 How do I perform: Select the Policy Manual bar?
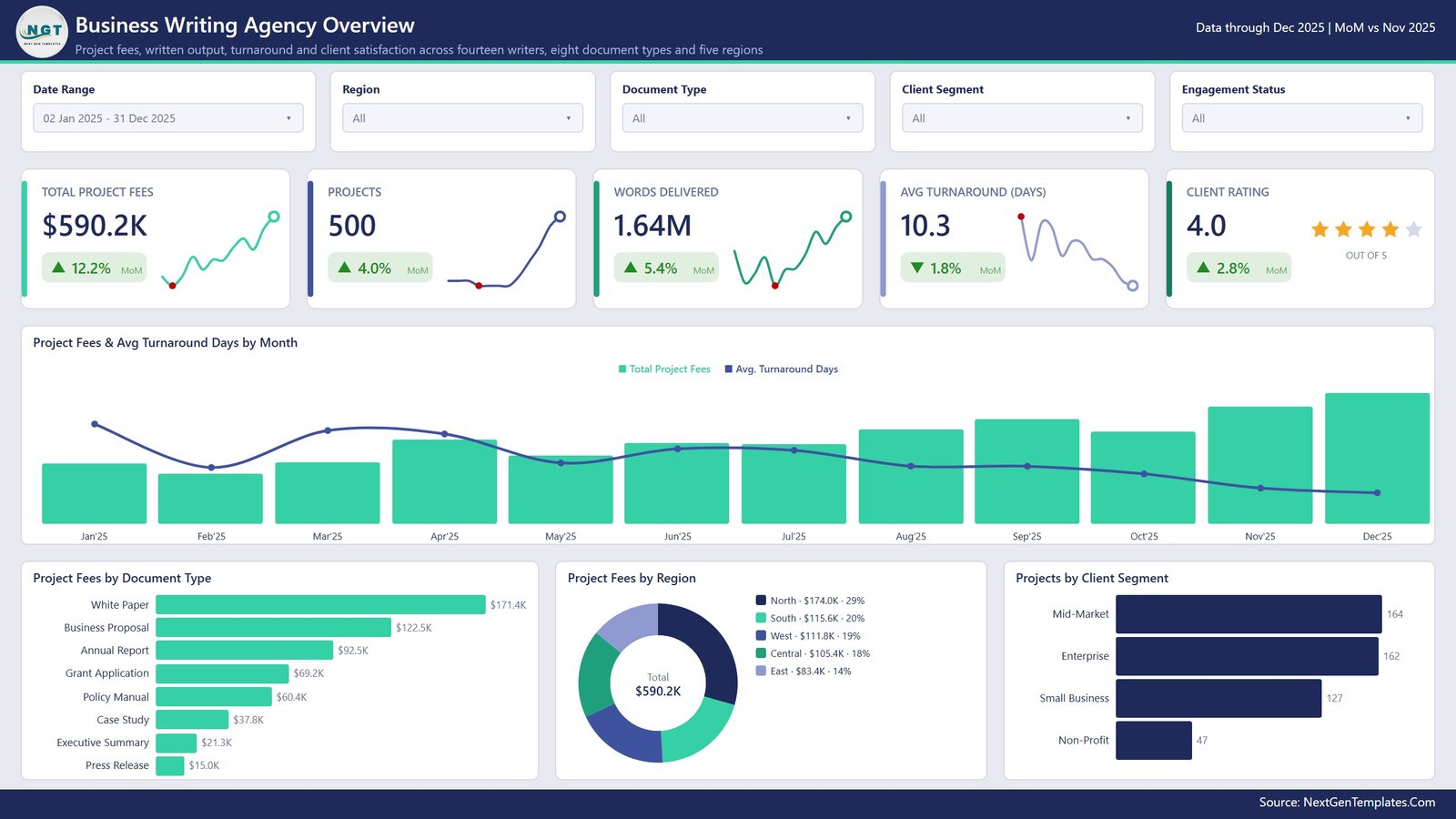pos(214,697)
